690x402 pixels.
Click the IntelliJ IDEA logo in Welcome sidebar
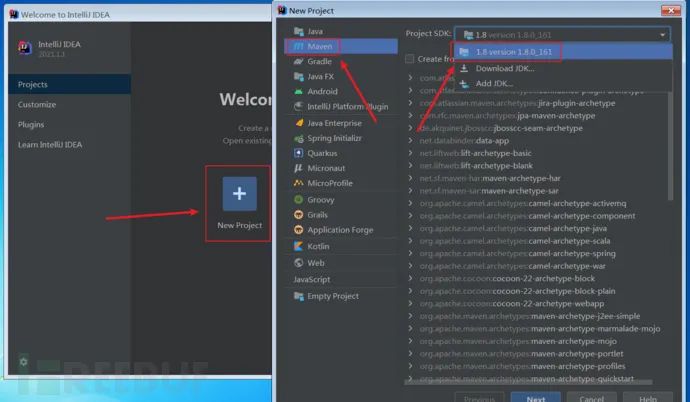[x=25, y=47]
